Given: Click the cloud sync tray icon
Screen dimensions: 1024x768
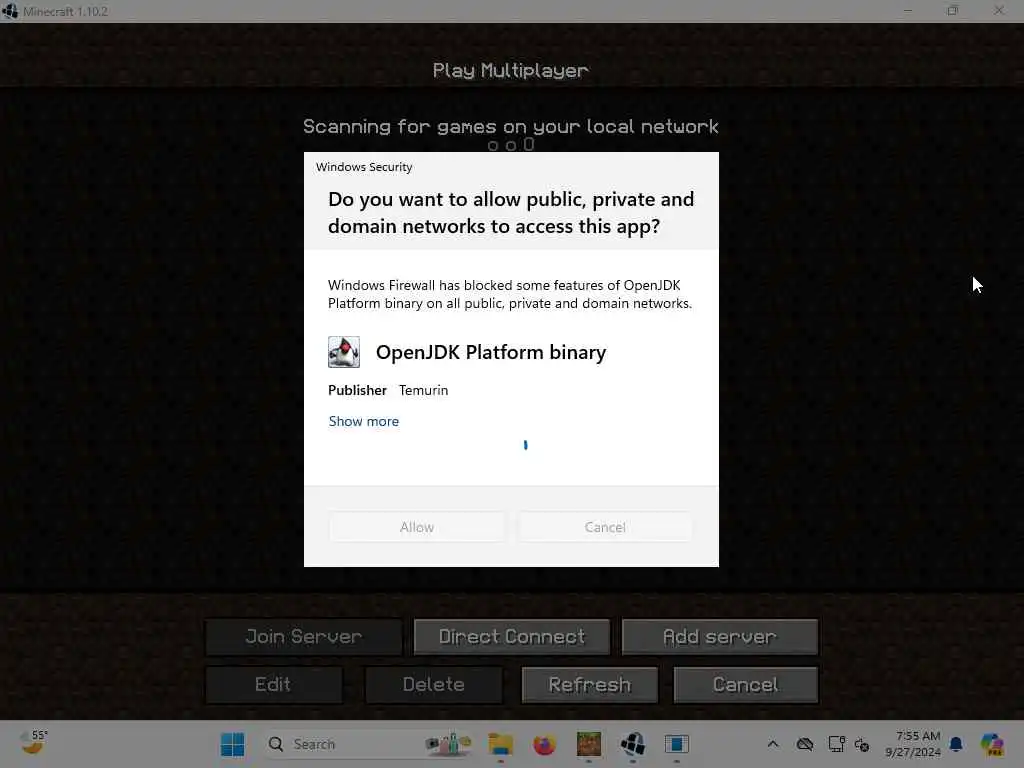Looking at the screenshot, I should [x=805, y=744].
